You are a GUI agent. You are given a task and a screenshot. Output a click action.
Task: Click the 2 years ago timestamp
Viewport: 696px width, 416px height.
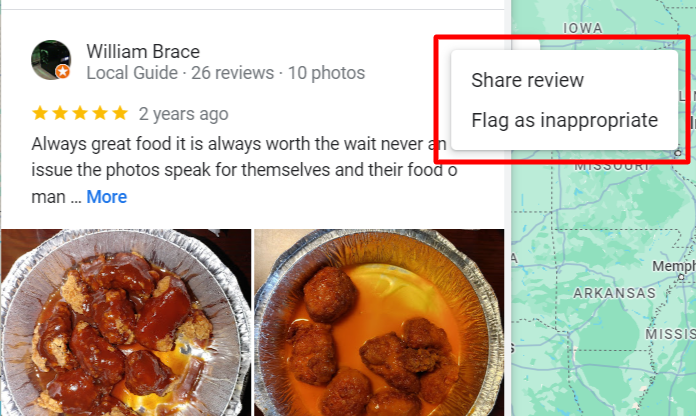pyautogui.click(x=183, y=114)
